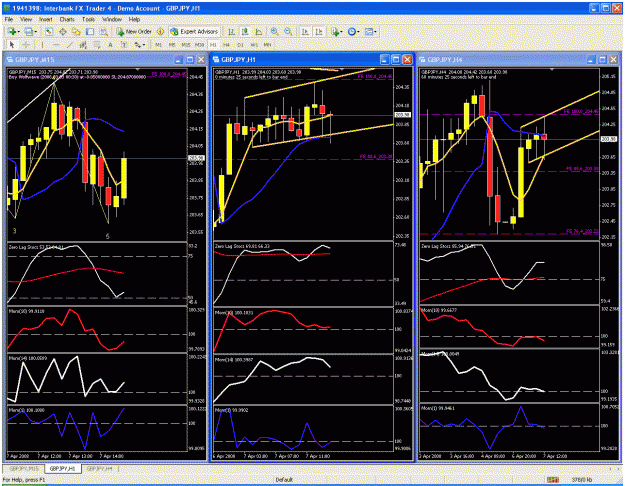Image resolution: width=625 pixels, height=486 pixels.
Task: Open the Strategy Tester
Action: point(104,31)
